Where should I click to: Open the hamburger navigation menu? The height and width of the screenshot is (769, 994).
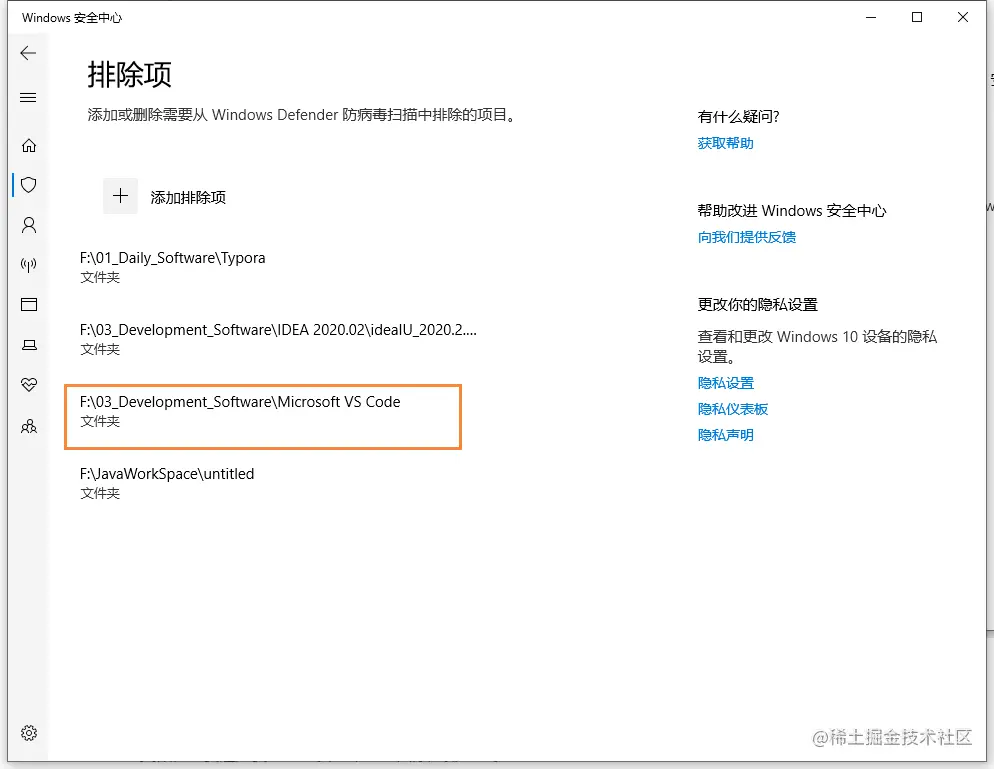[28, 98]
